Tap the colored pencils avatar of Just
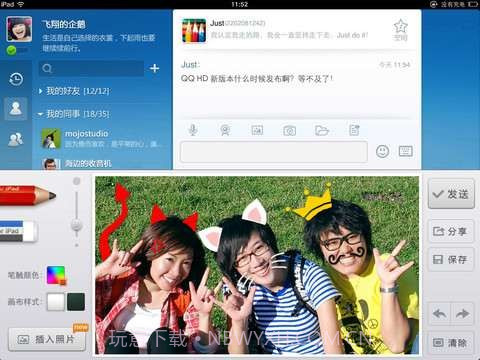Viewport: 480px width, 360px height. tap(194, 31)
